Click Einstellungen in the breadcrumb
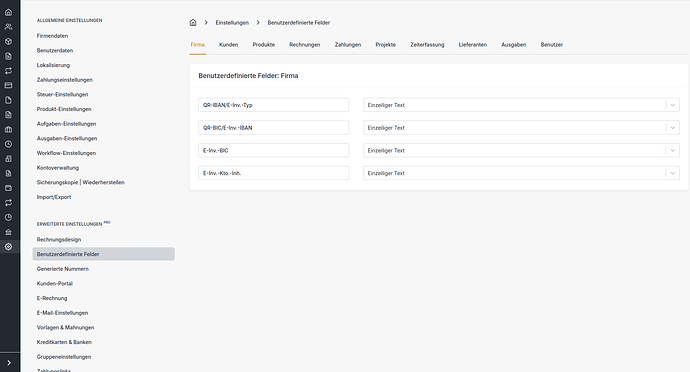690x372 pixels. [x=232, y=22]
